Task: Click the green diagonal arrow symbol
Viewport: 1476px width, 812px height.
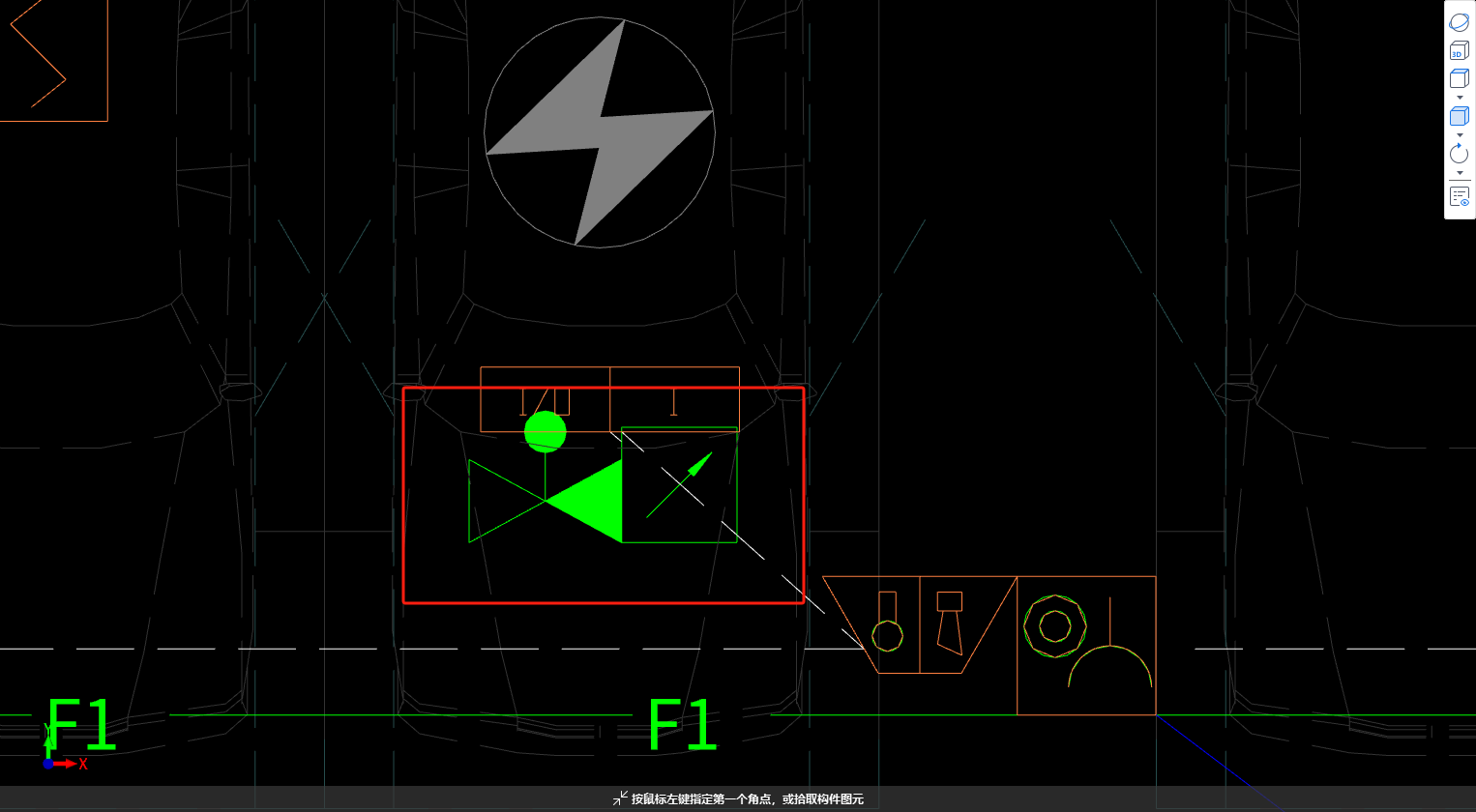Action: click(680, 483)
